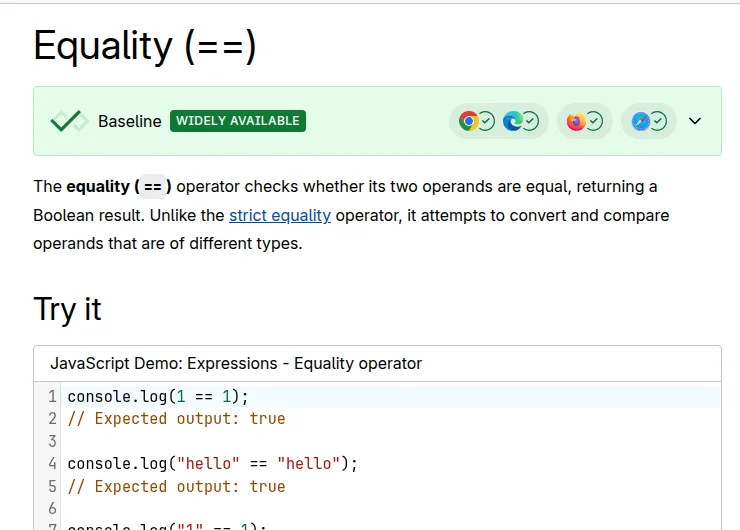The image size is (740, 530).
Task: Click line number 4 in code gutter
Action: pos(52,463)
